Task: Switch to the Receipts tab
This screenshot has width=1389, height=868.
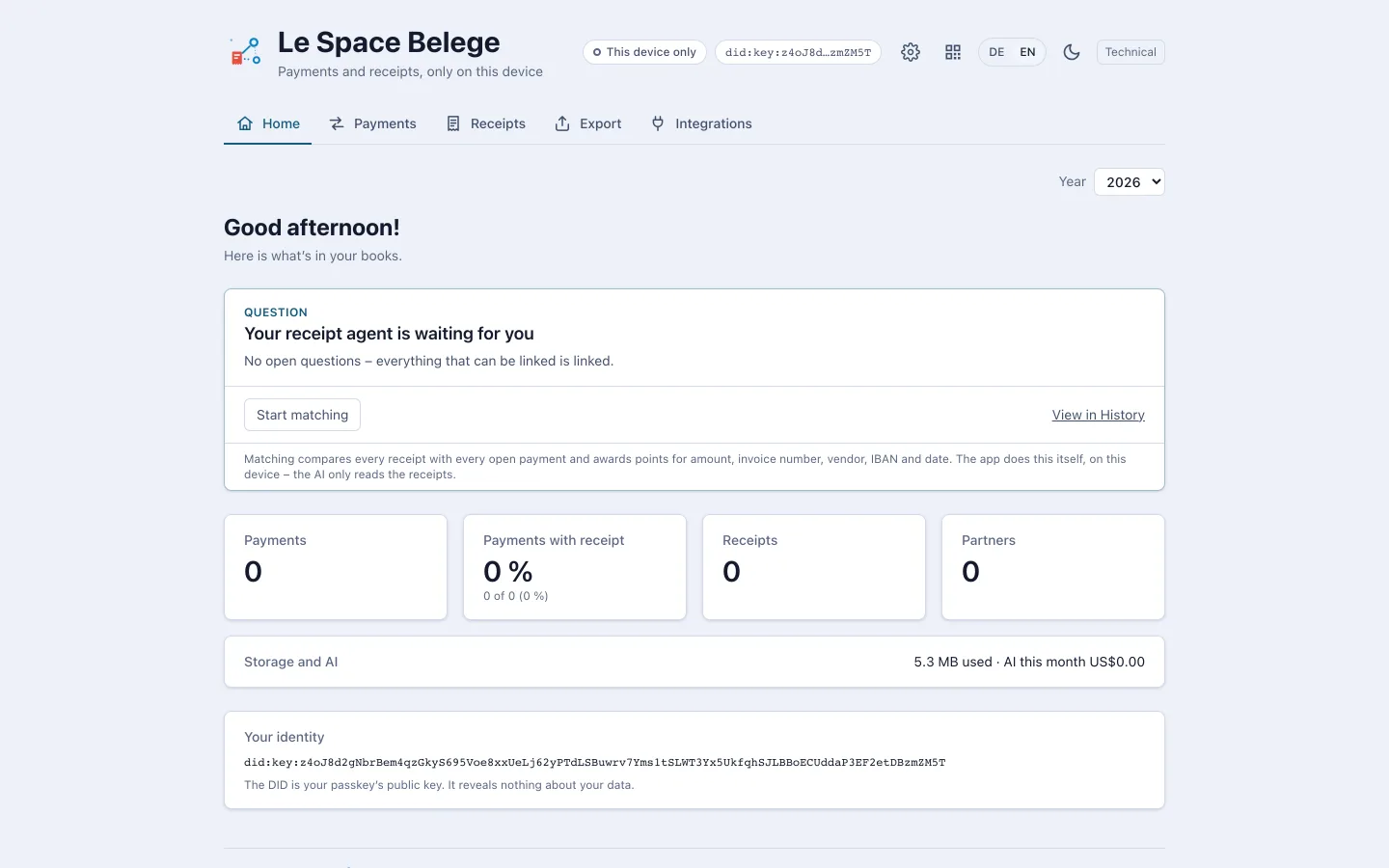Action: pyautogui.click(x=486, y=123)
